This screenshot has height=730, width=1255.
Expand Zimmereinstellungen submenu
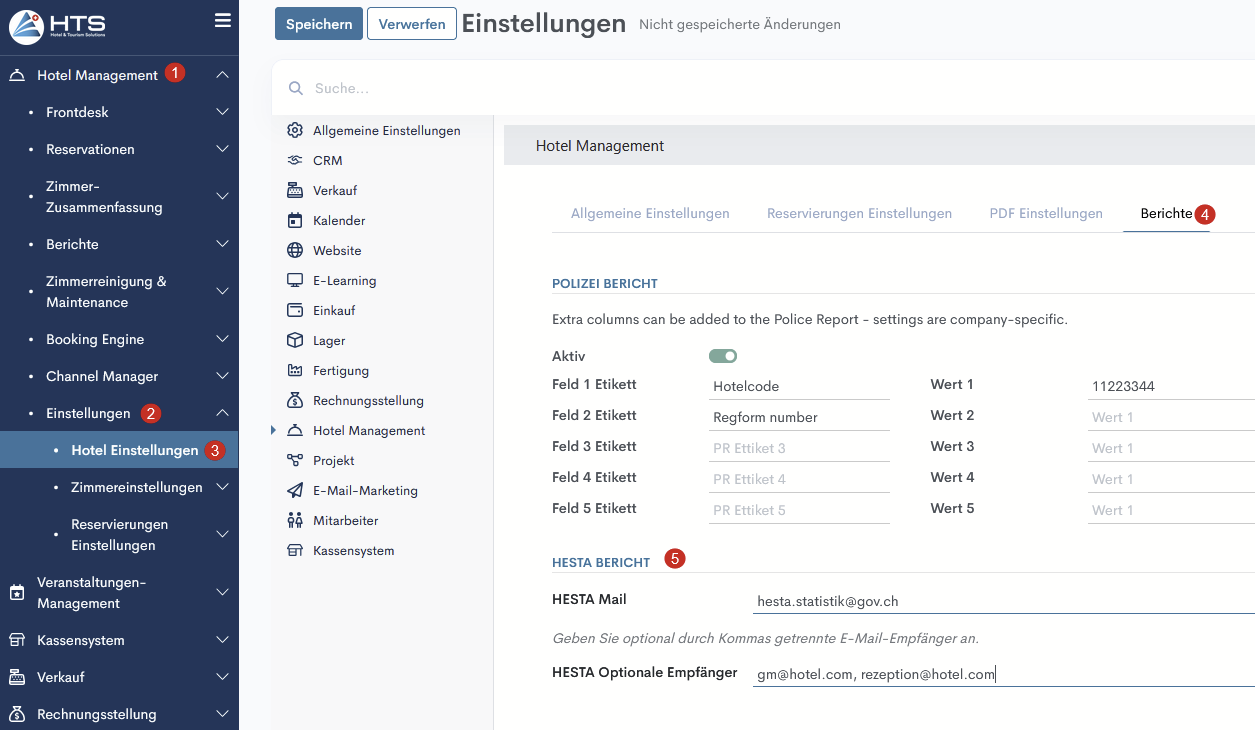pyautogui.click(x=222, y=487)
